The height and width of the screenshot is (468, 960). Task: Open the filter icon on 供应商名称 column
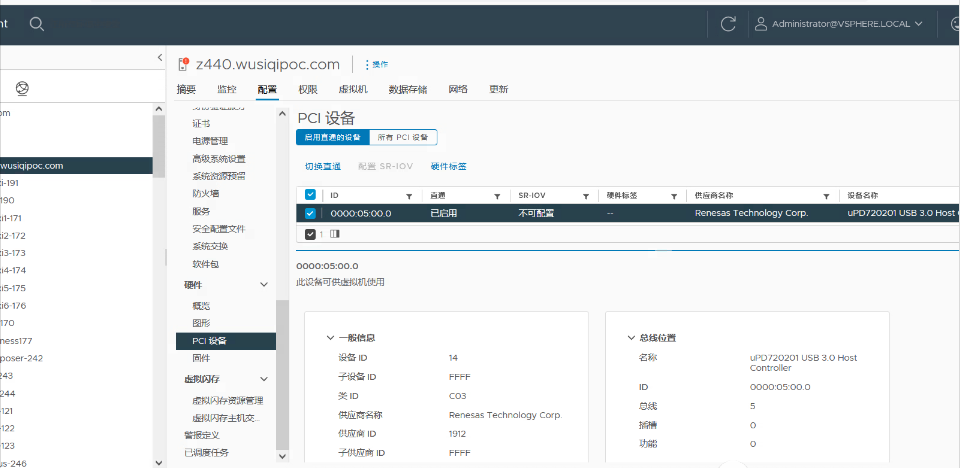(x=827, y=196)
